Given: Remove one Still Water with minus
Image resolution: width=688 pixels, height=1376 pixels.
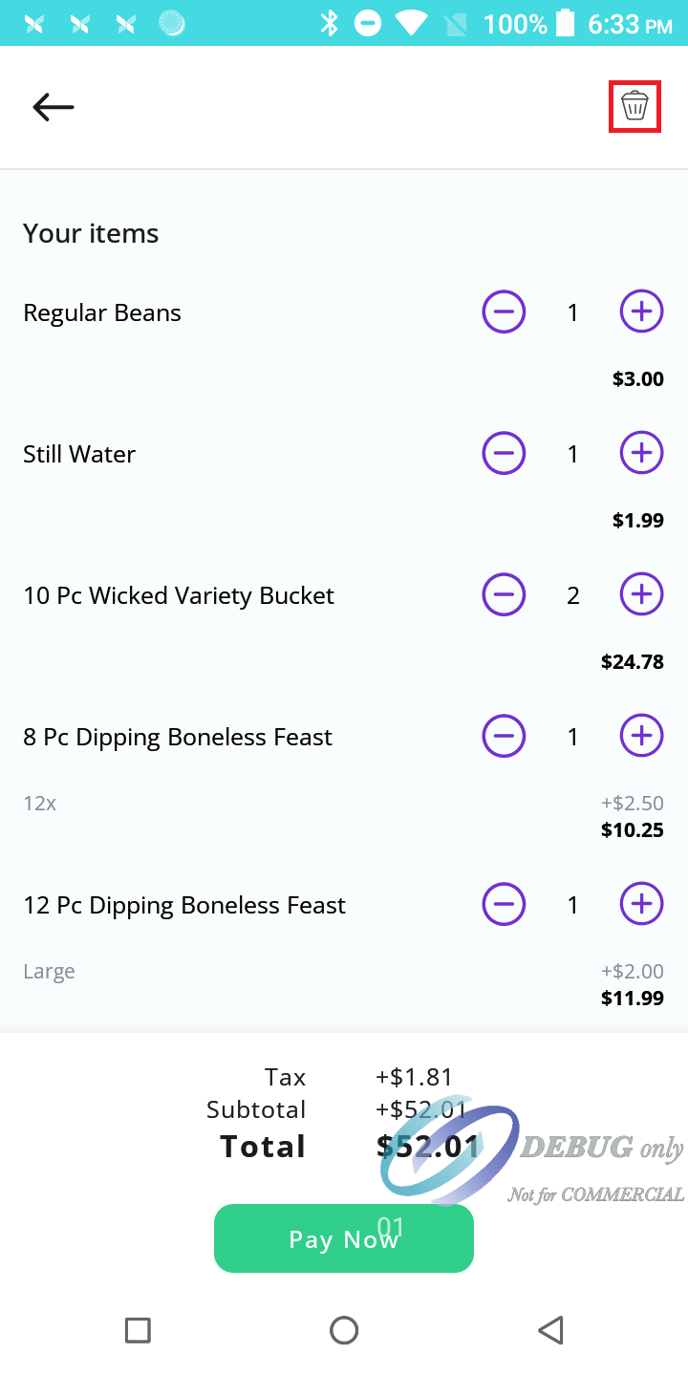Looking at the screenshot, I should 504,454.
